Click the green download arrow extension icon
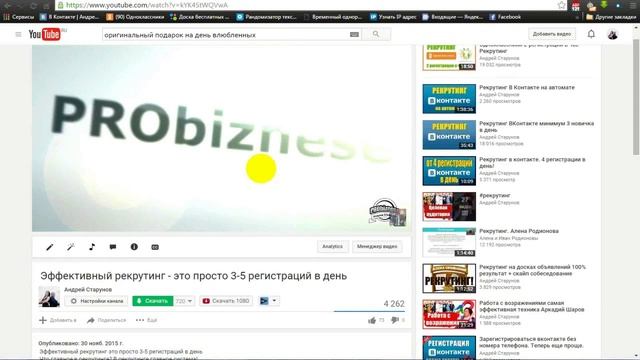The image size is (640, 360). click(x=604, y=4)
